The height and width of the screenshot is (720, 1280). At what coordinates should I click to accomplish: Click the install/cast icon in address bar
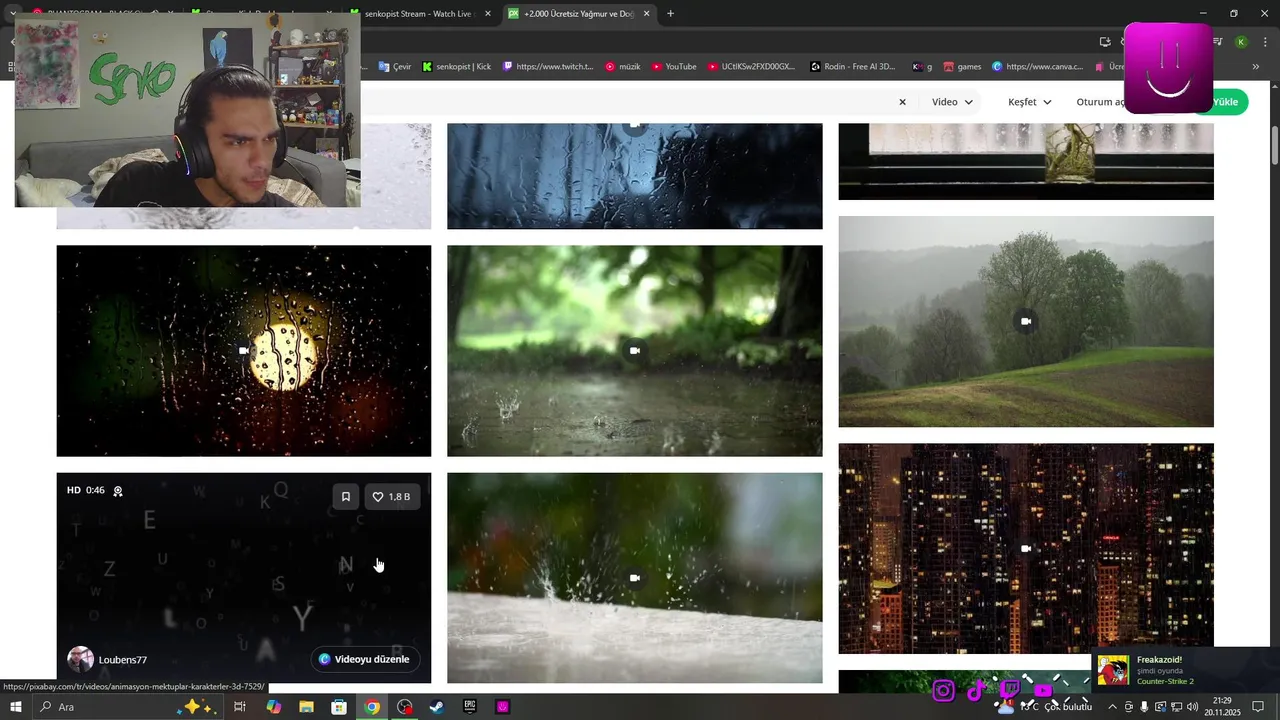coord(1105,42)
